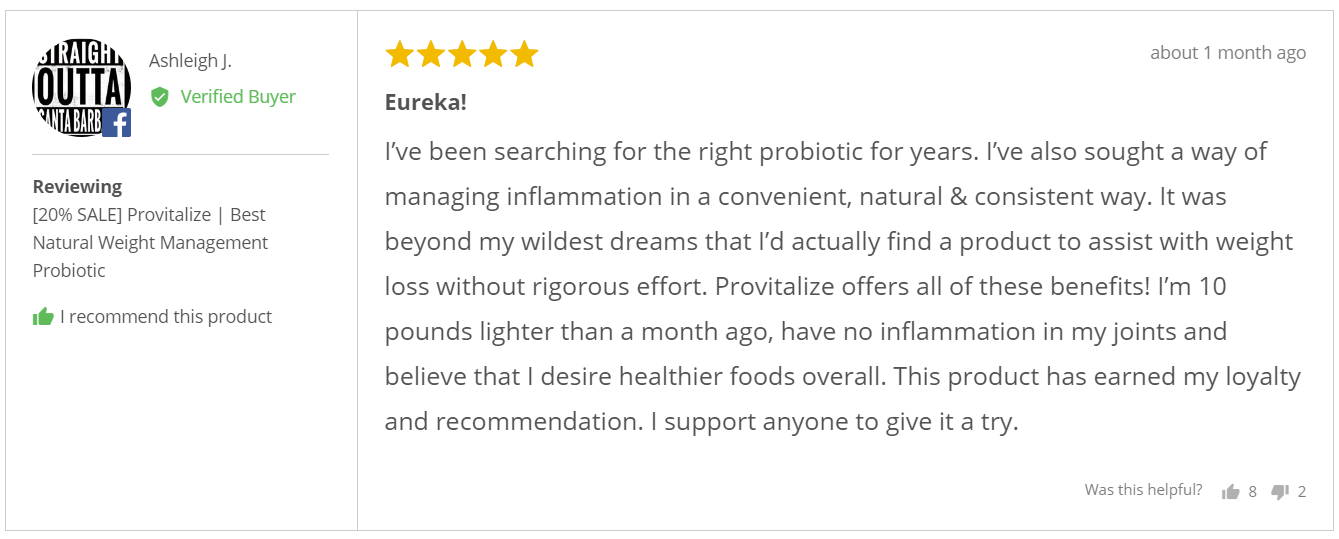Click the Was this helpful? label
This screenshot has width=1339, height=539.
coord(1144,489)
